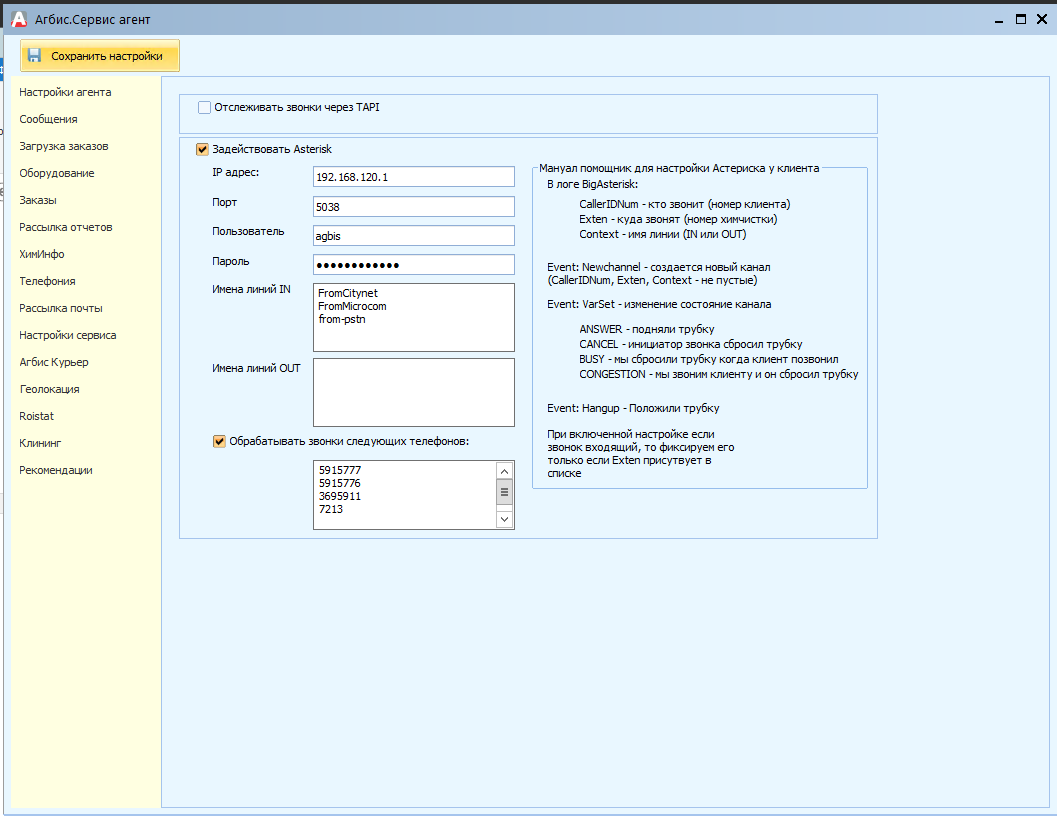Viewport: 1057px width, 816px height.
Task: Click the phone list scrollbar thumb
Action: click(504, 492)
